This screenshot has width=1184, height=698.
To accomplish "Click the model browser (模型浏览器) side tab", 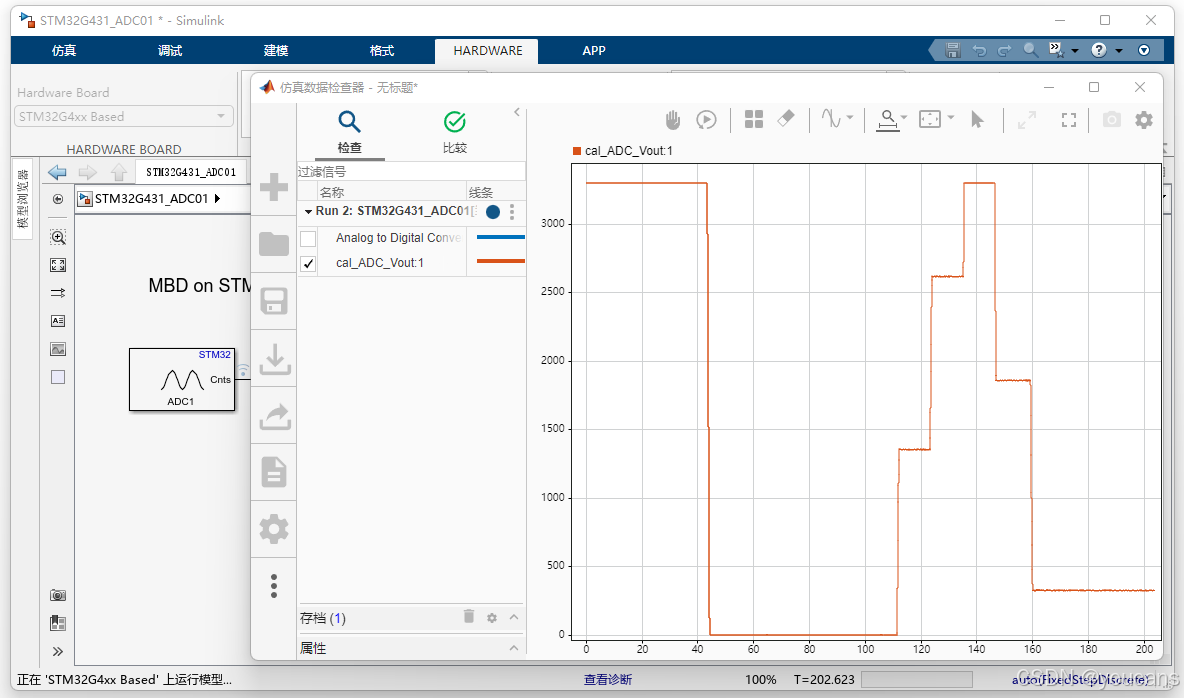I will tap(23, 199).
